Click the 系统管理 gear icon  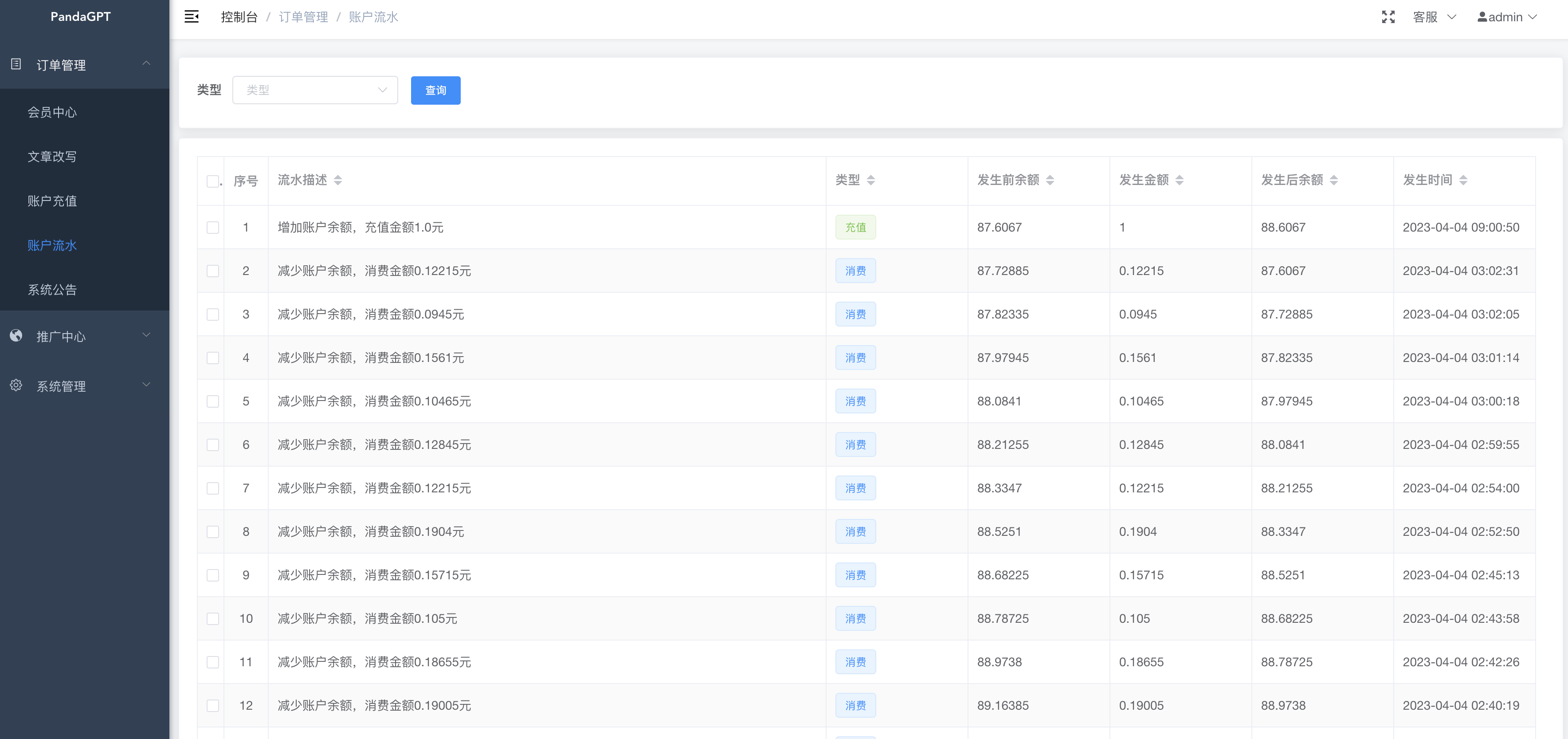click(16, 385)
